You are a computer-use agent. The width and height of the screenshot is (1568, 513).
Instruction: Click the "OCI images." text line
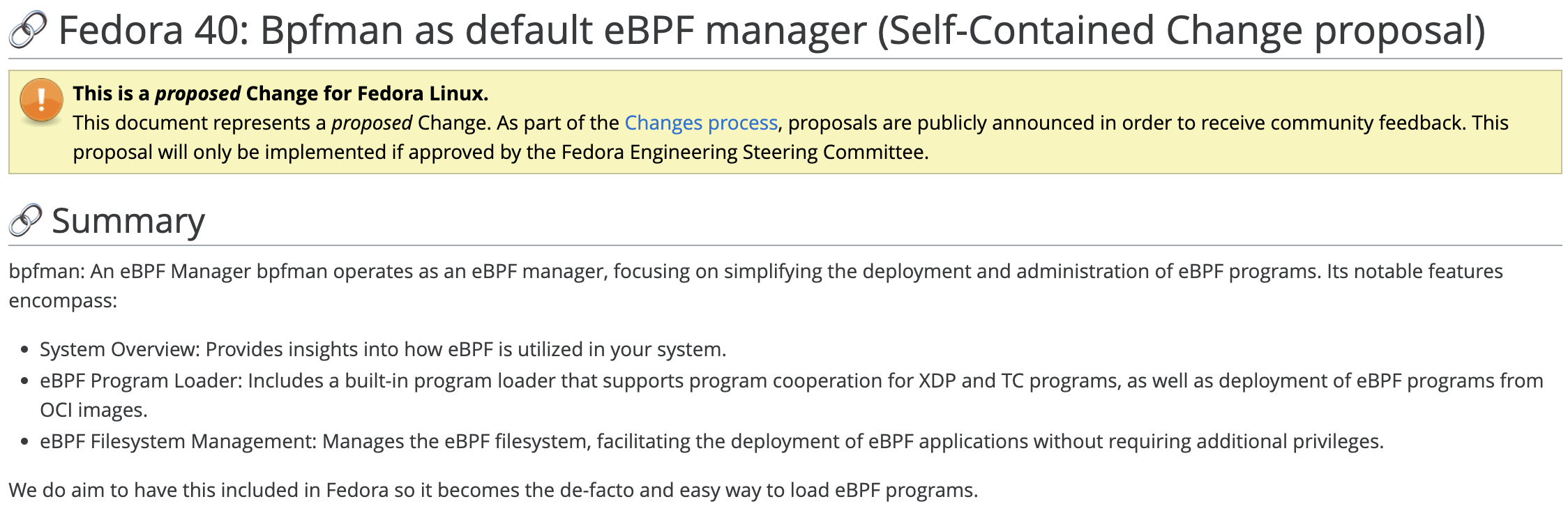click(x=93, y=410)
